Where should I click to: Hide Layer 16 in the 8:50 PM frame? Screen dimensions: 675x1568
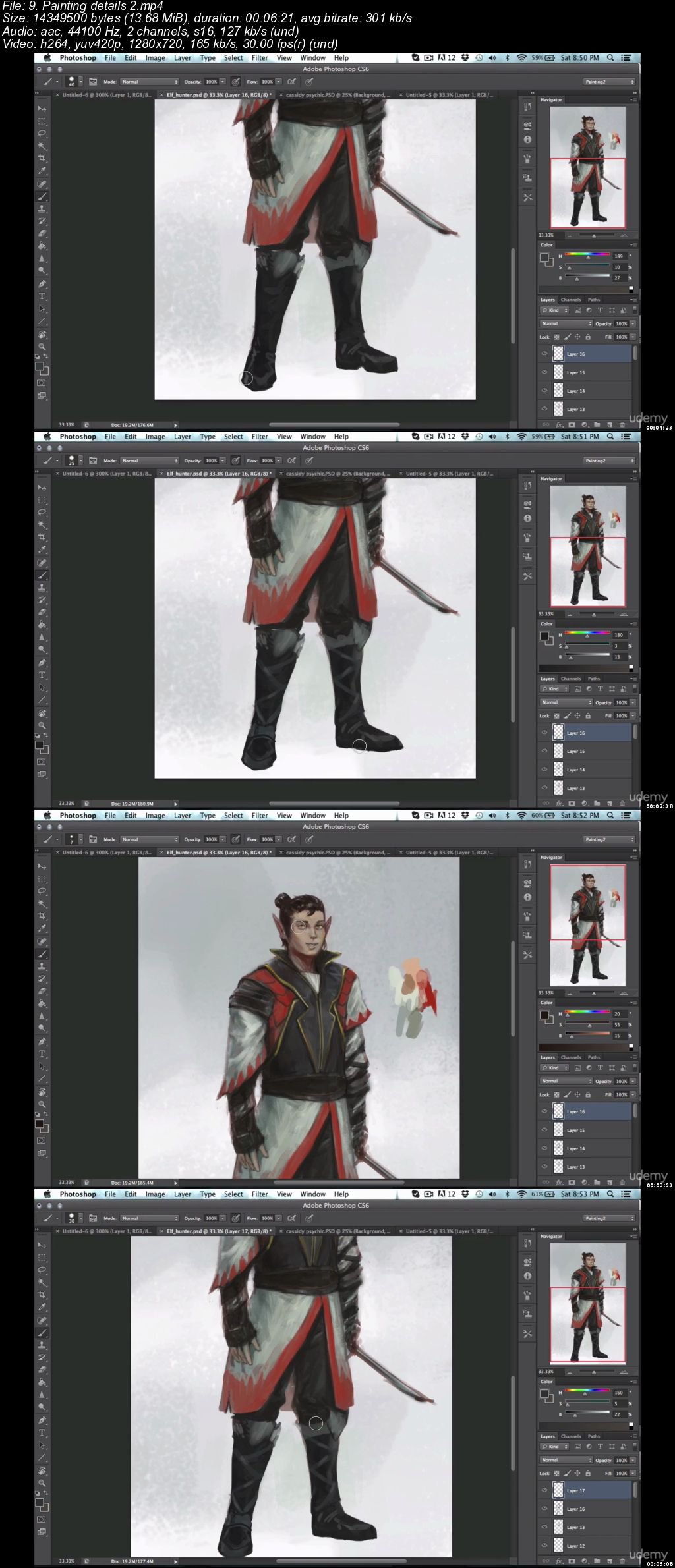(544, 354)
